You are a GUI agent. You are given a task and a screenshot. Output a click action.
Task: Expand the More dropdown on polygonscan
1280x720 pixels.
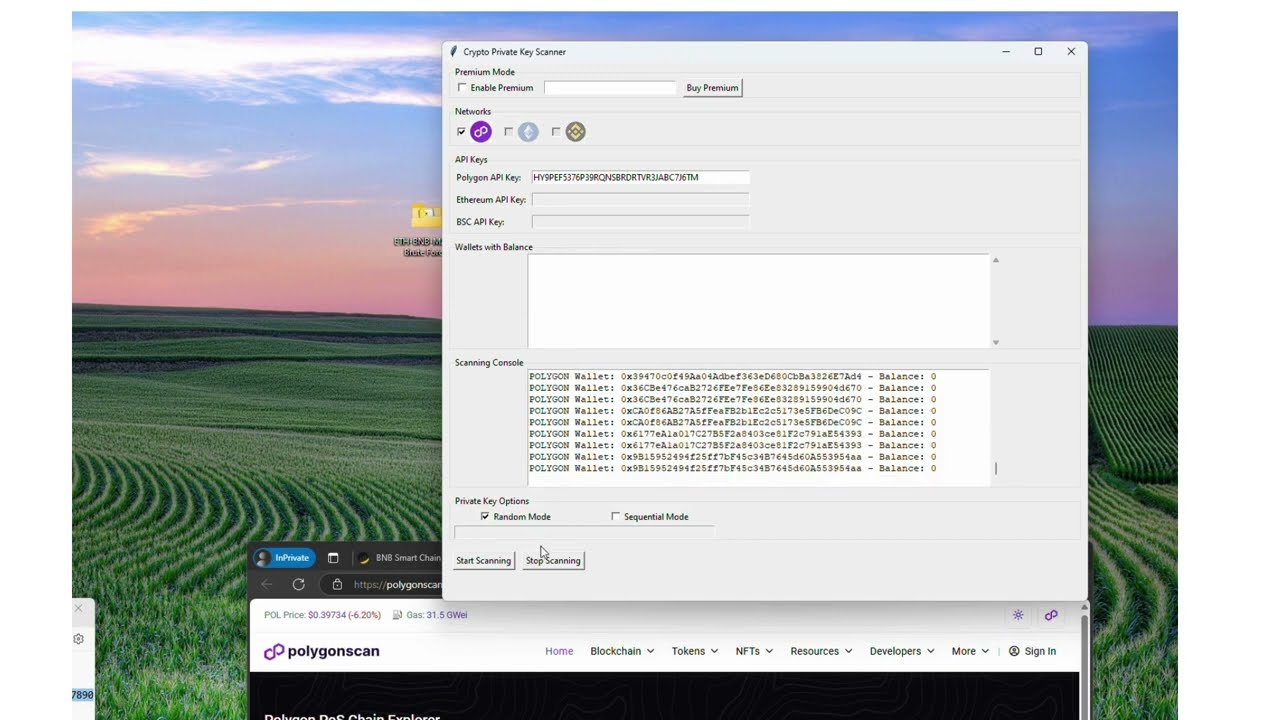click(970, 651)
